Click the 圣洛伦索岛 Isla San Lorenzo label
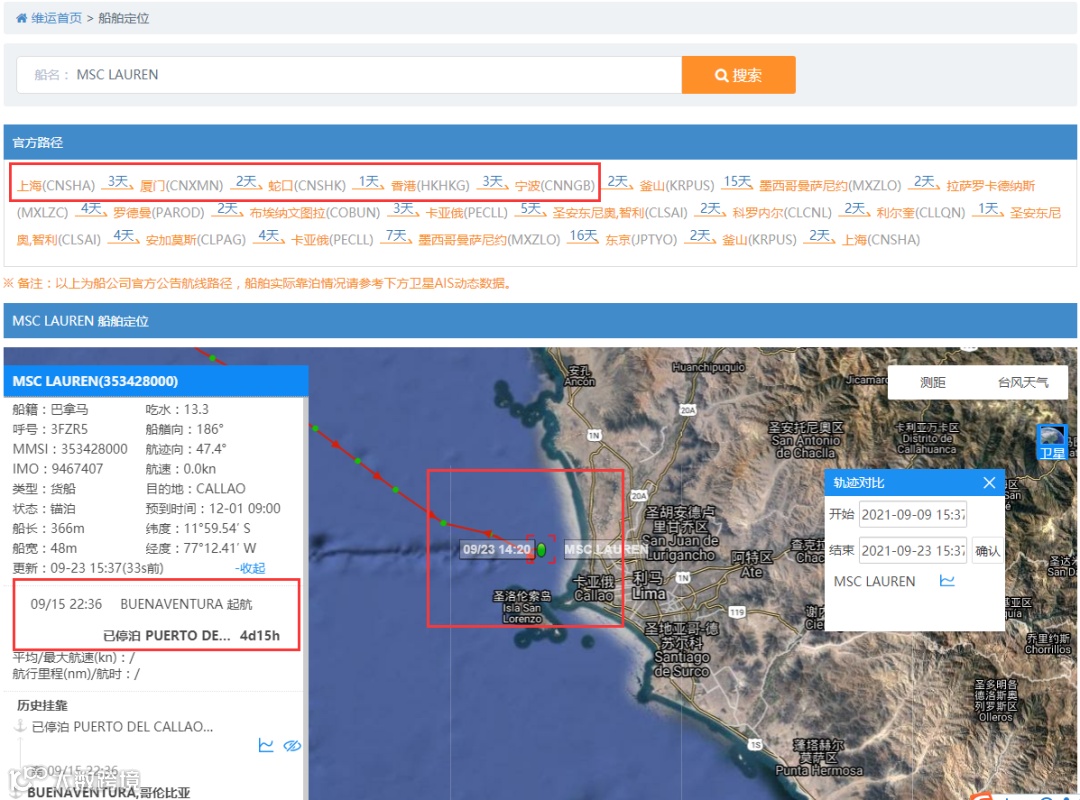The height and width of the screenshot is (800, 1080). (521, 606)
